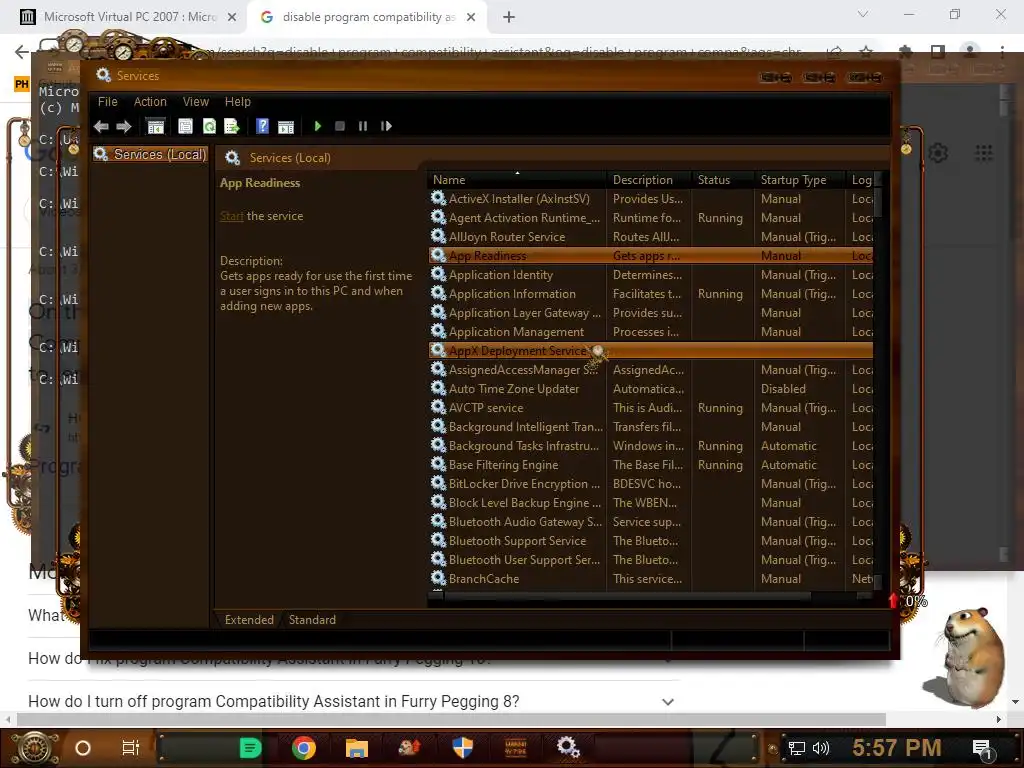Image resolution: width=1024 pixels, height=768 pixels.
Task: Select the Bluetooth Support Service row
Action: tap(650, 540)
